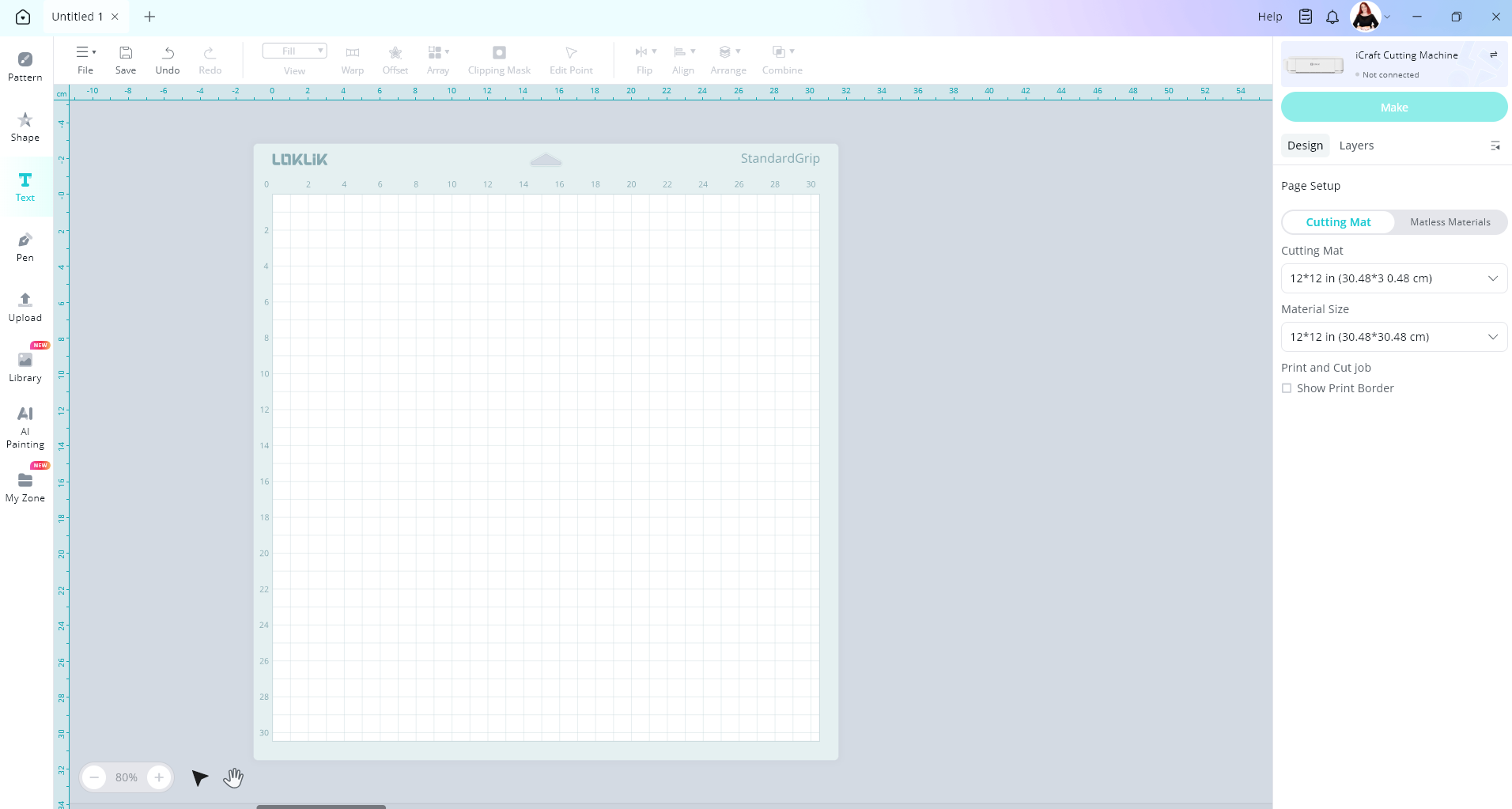This screenshot has height=809, width=1512.
Task: Open the AI Painting tool
Action: click(25, 427)
